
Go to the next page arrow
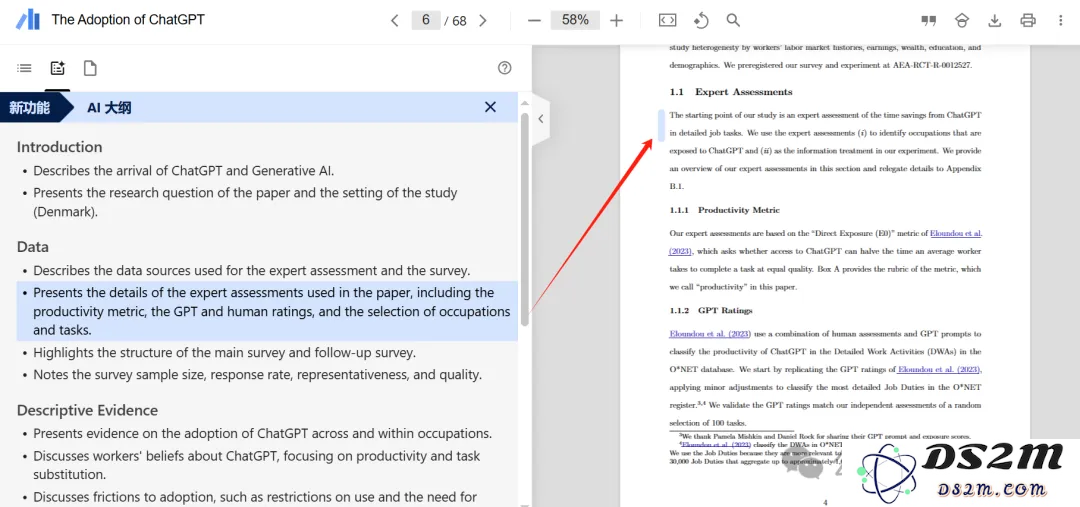coord(483,21)
